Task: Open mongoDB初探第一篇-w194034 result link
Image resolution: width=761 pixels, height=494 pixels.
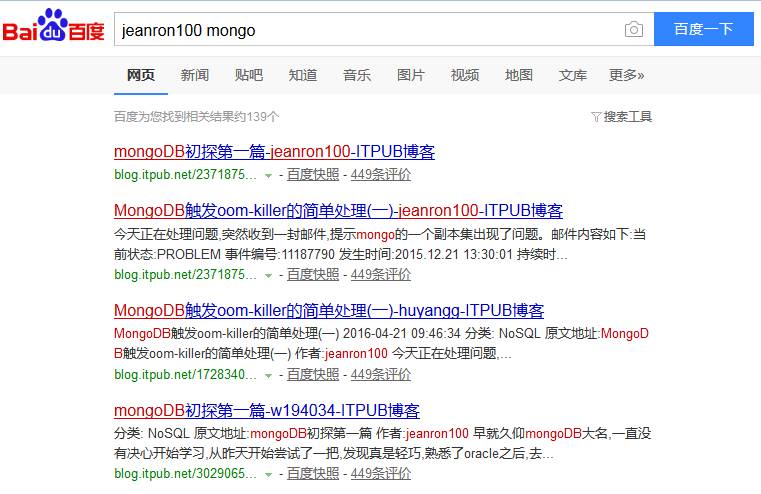Action: (267, 411)
